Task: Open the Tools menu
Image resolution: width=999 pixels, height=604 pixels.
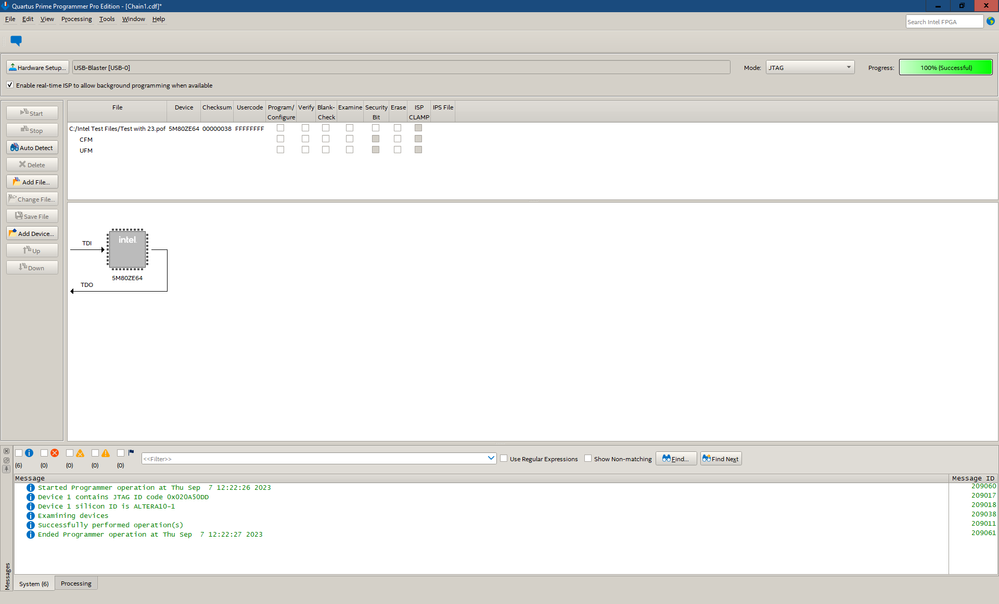Action: coord(107,19)
